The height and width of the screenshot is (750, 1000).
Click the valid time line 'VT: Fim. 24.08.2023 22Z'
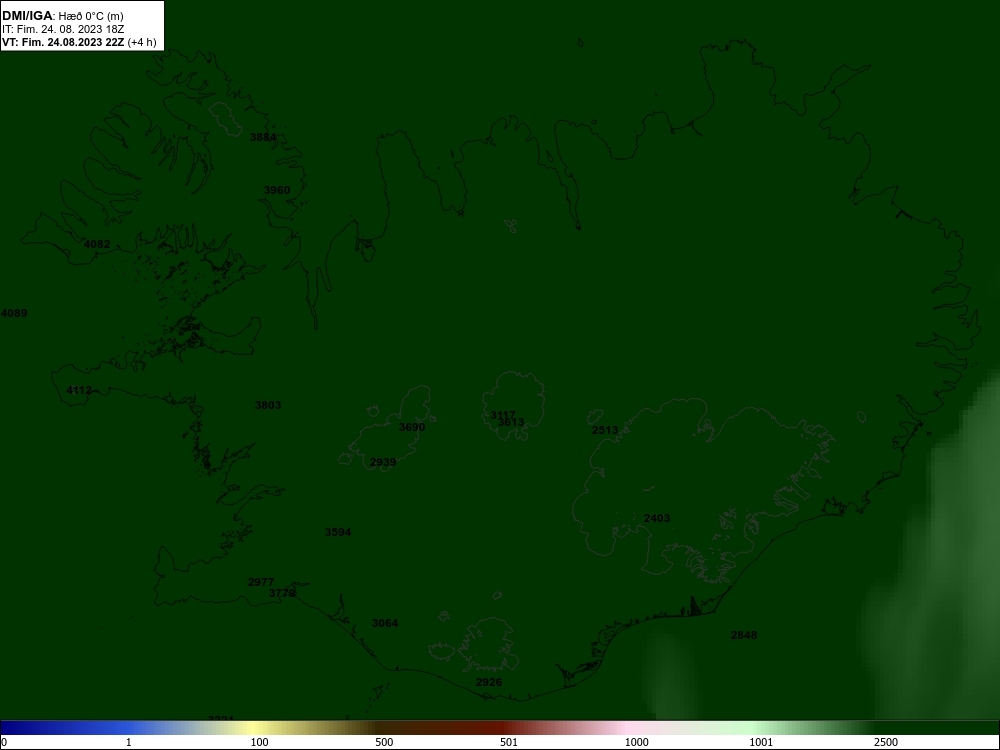coord(63,42)
